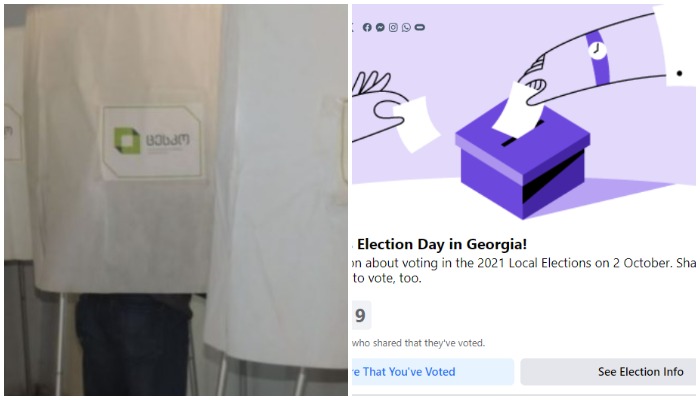Click the right white booth curtain

click(275, 200)
